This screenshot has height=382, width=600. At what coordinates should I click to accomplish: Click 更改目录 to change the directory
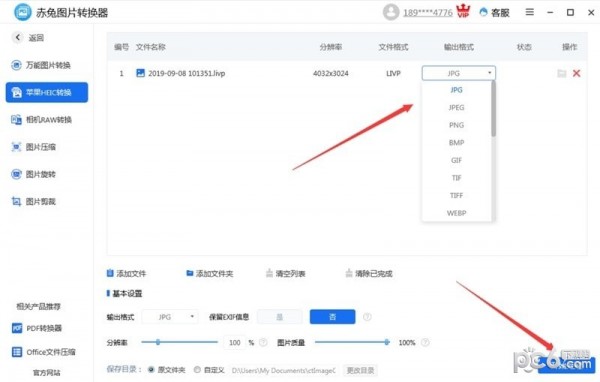click(x=360, y=371)
